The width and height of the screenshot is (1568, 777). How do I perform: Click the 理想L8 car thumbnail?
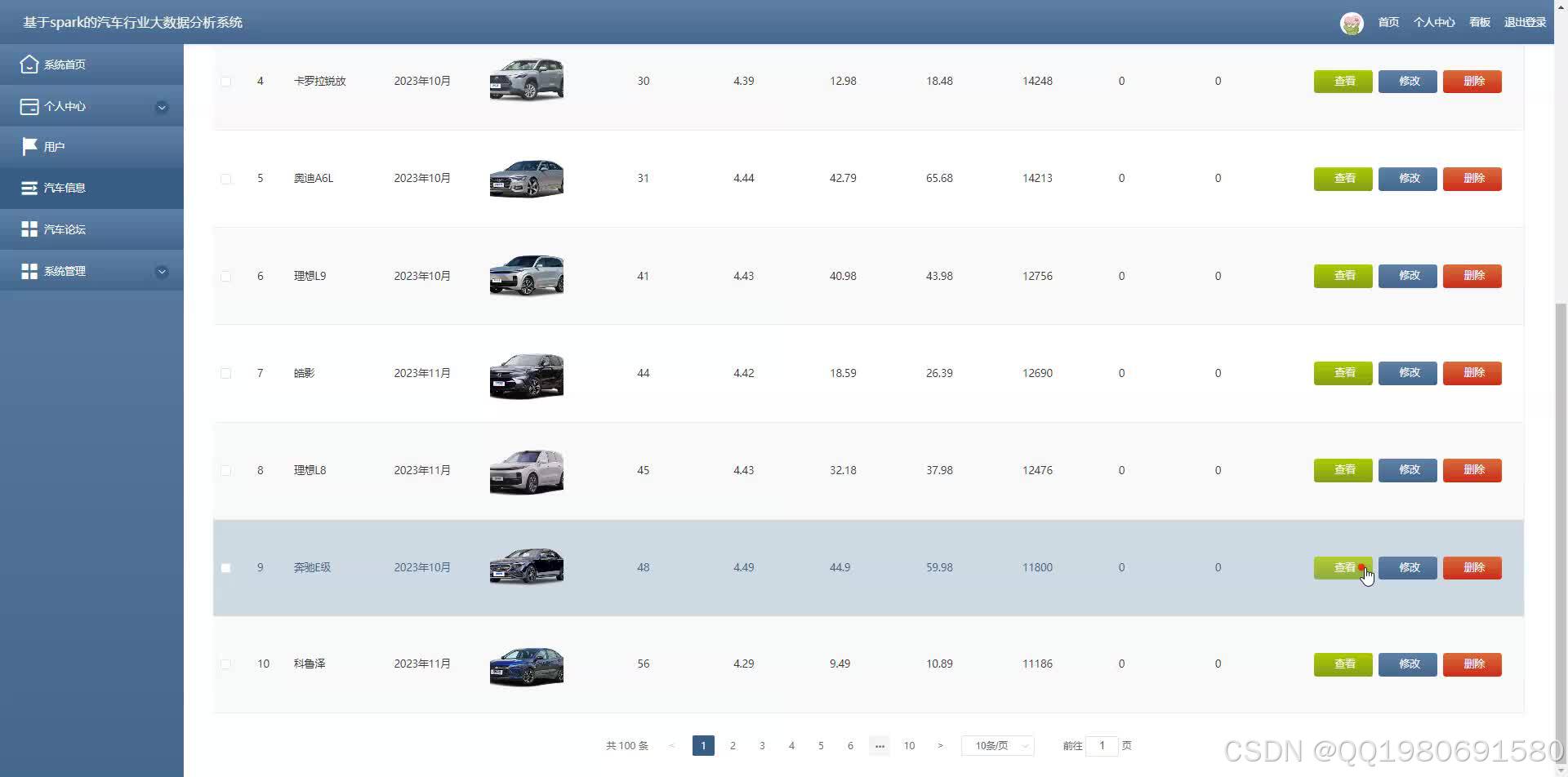click(x=527, y=471)
